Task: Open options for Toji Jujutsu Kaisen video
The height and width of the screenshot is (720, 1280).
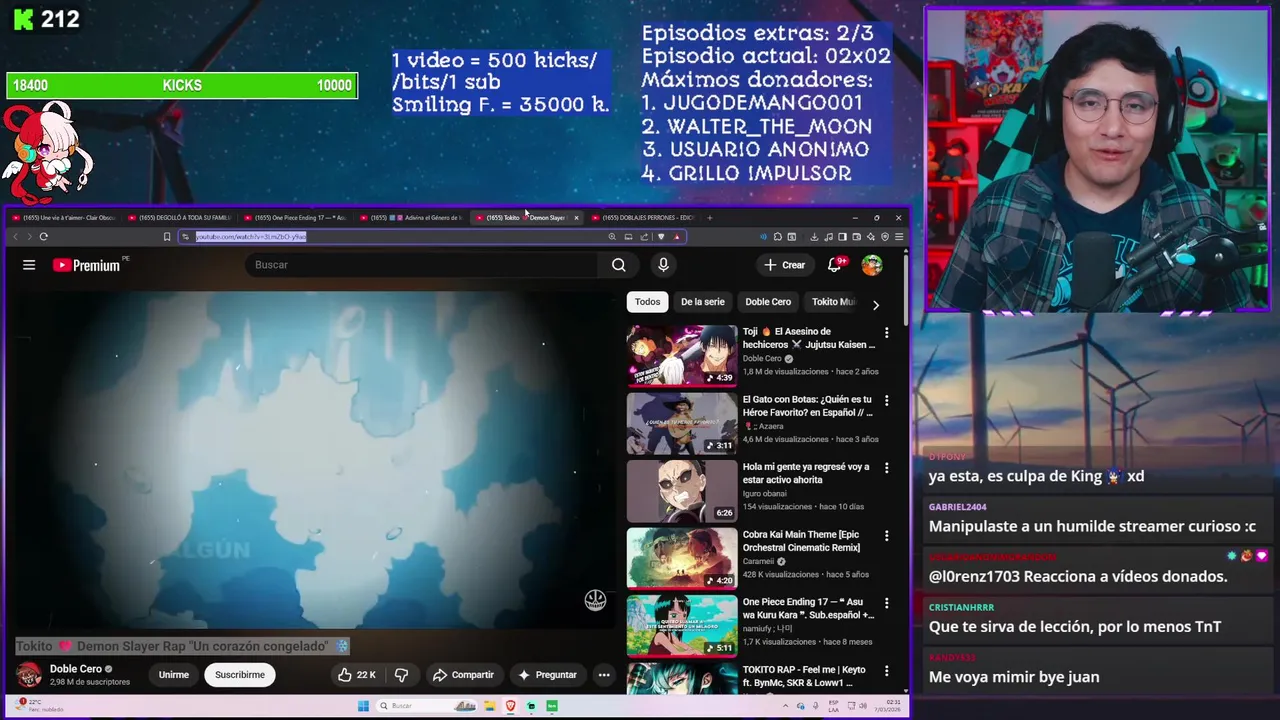Action: point(886,333)
